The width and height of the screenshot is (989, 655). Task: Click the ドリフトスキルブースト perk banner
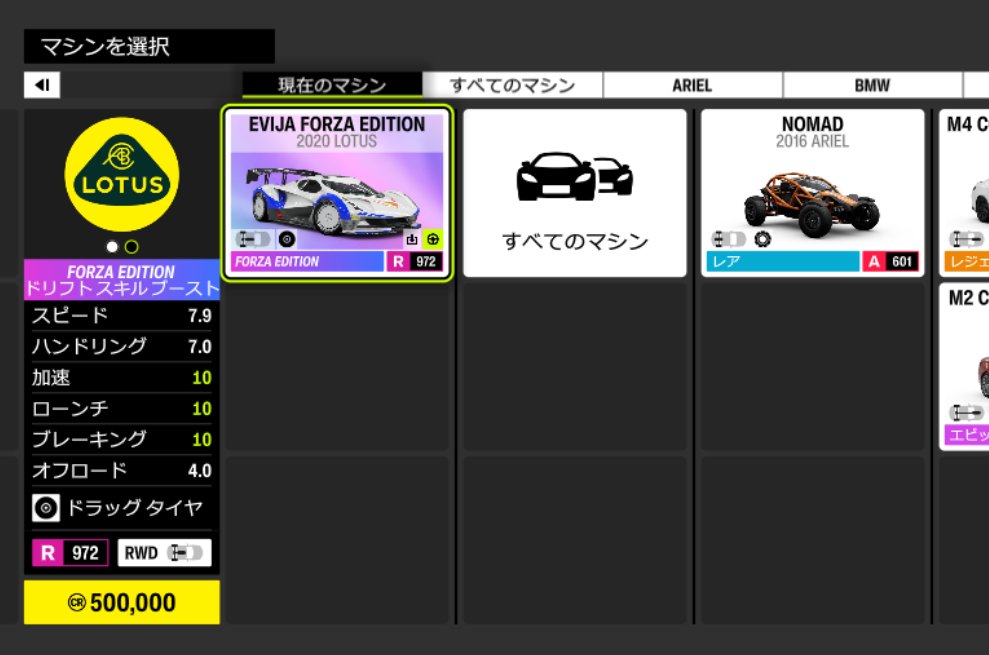tap(122, 280)
